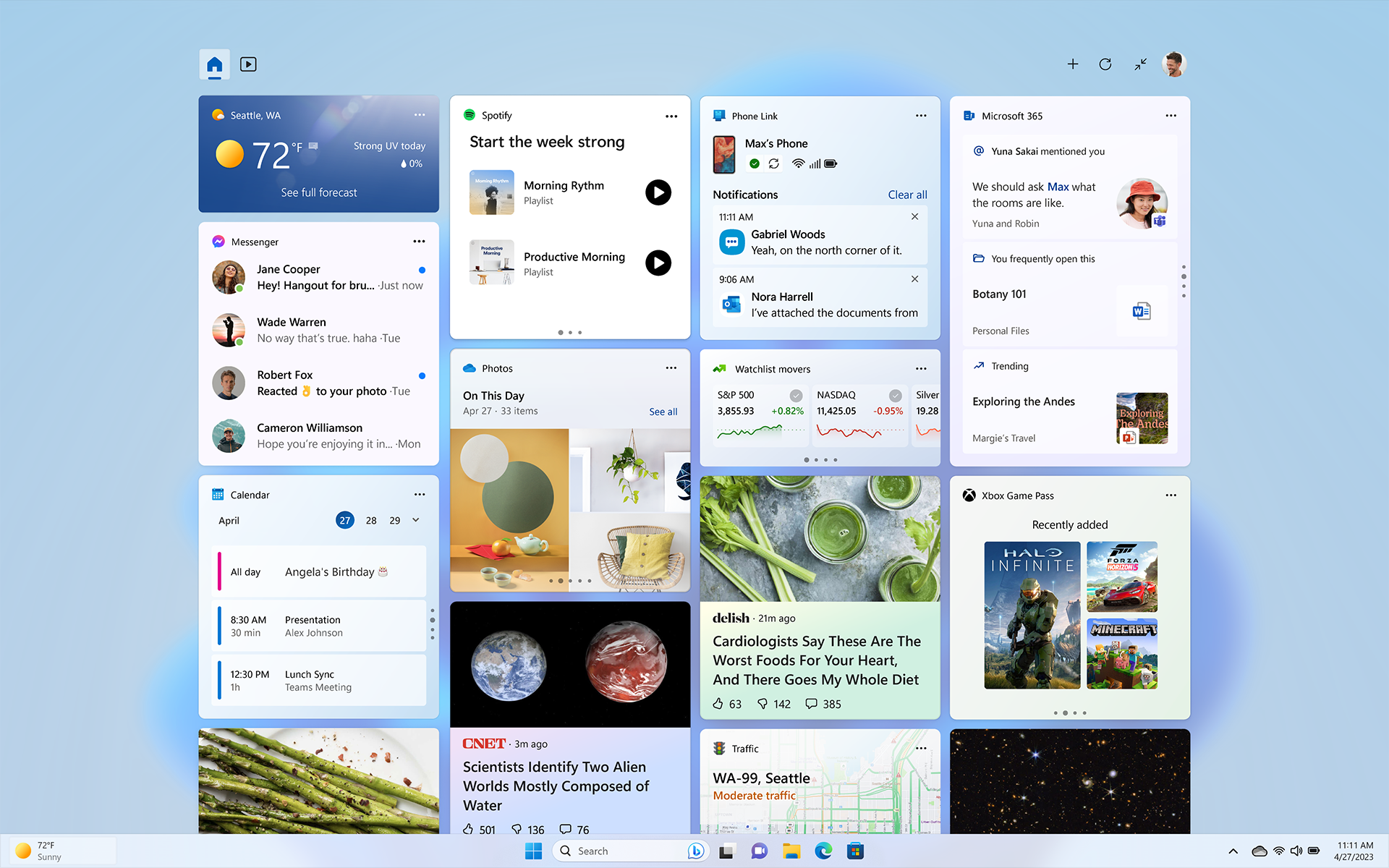This screenshot has width=1389, height=868.
Task: Clear all Phone Link notifications
Action: tap(906, 194)
